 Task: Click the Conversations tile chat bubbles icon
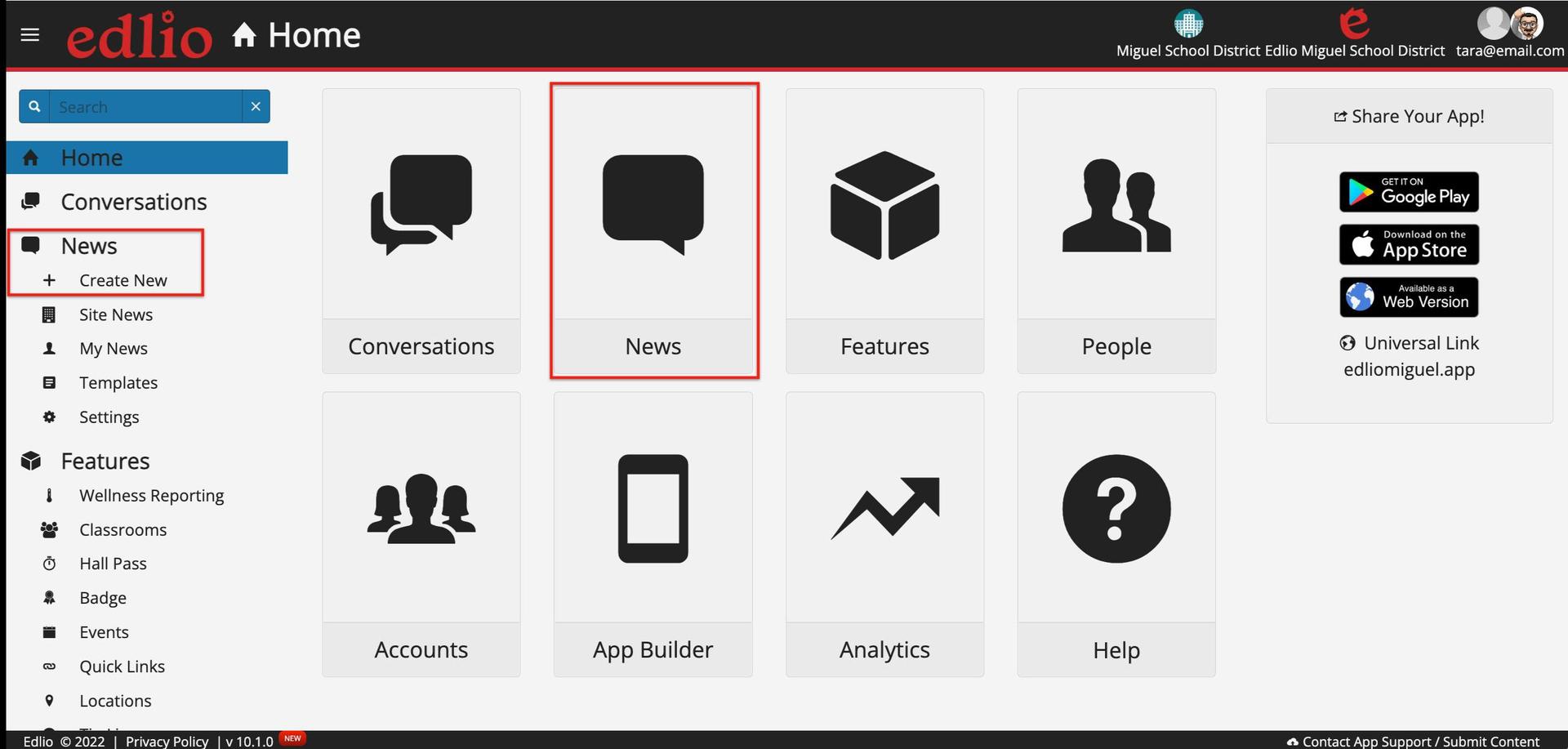(421, 204)
